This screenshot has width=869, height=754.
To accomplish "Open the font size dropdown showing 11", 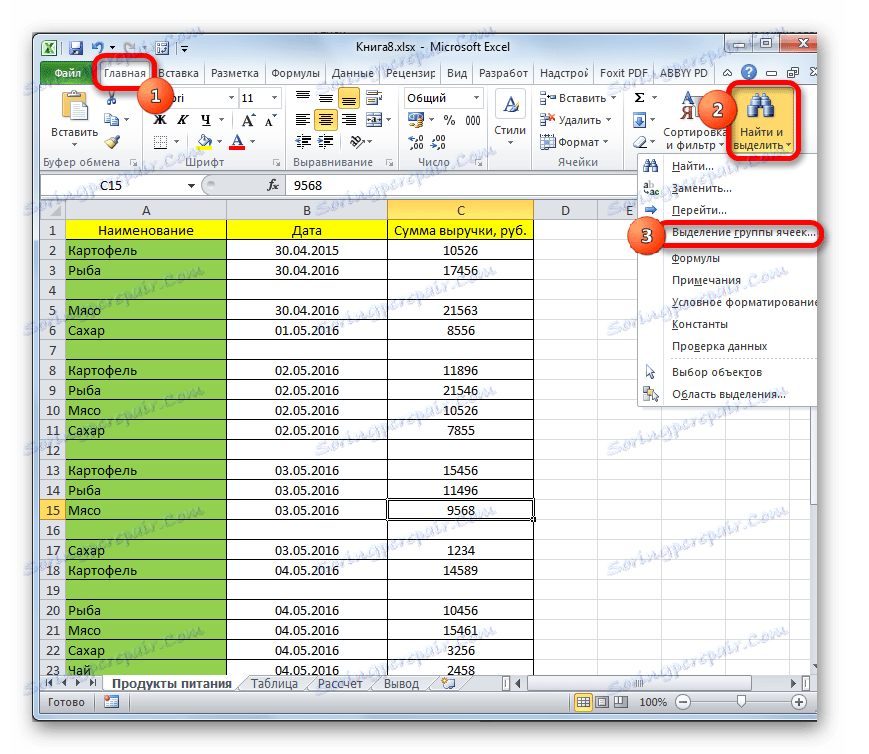I will point(274,98).
